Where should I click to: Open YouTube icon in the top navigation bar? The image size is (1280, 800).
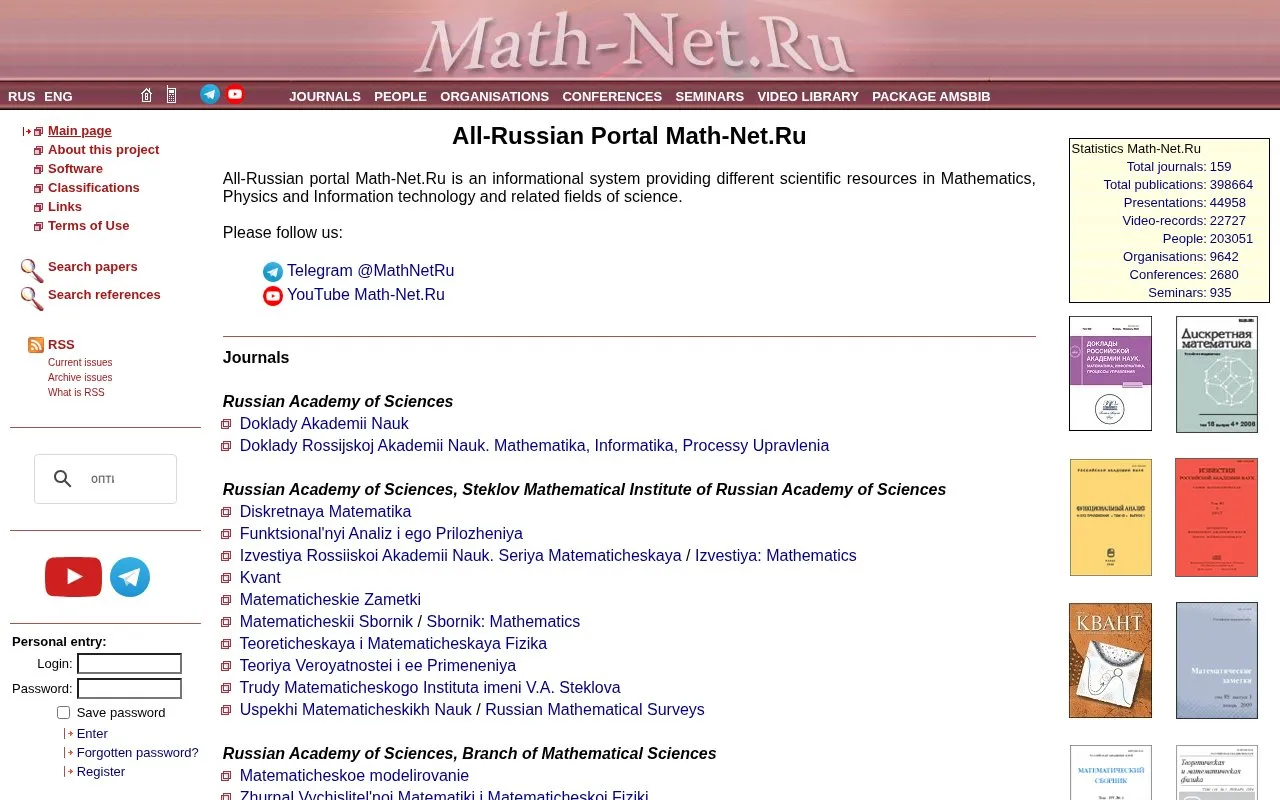click(x=235, y=94)
